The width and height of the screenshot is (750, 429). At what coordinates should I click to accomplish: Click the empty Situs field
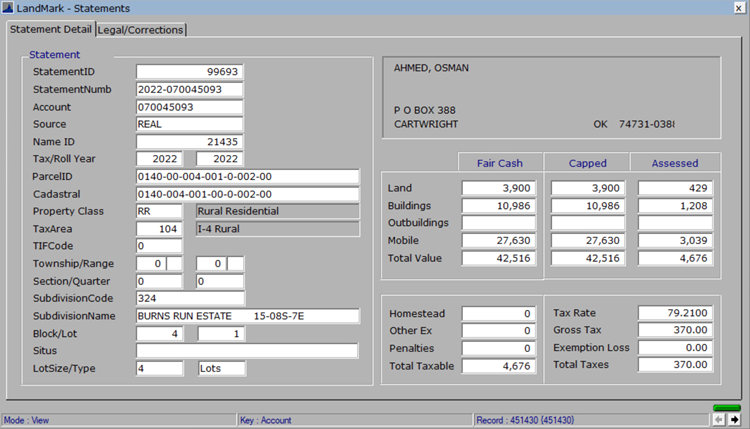pyautogui.click(x=247, y=351)
